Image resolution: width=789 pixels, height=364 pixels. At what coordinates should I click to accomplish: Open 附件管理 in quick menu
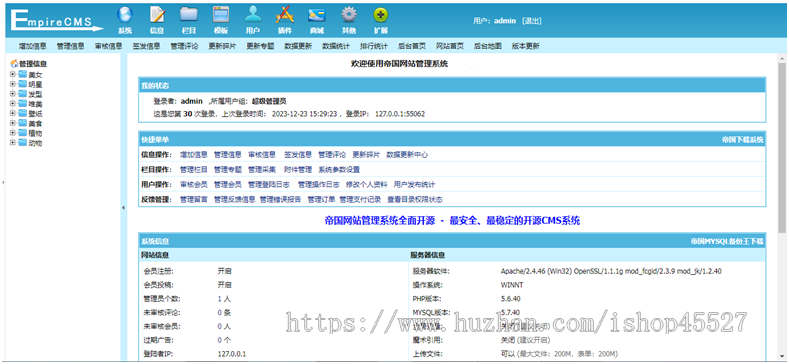(x=298, y=169)
